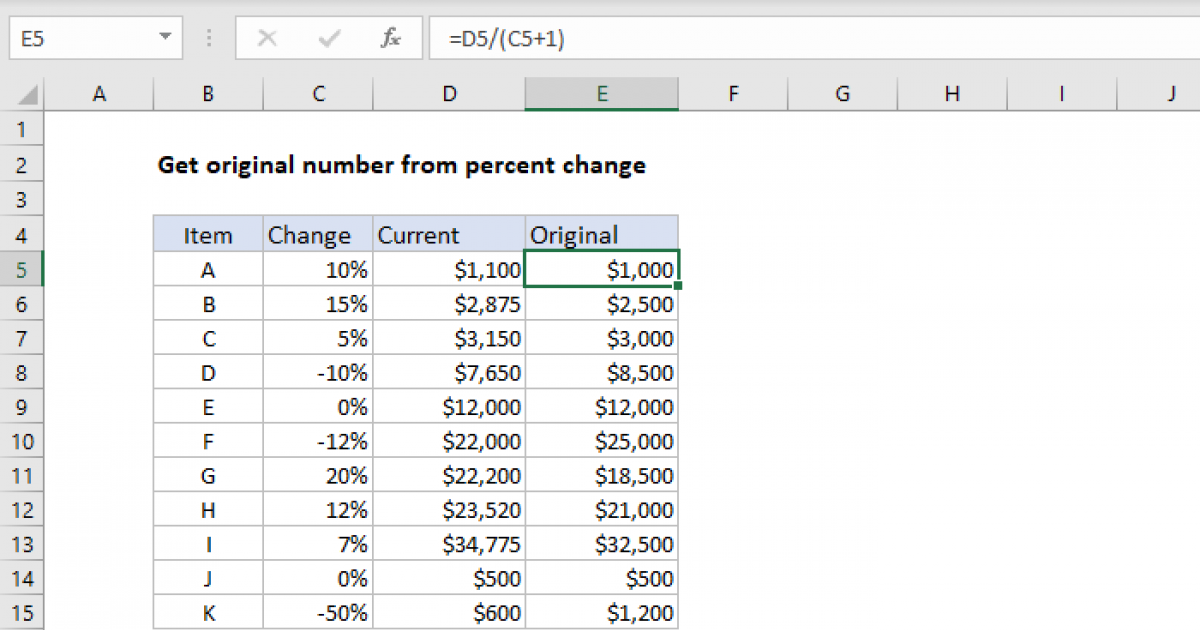Click the Enter checkmark icon in formula bar

pos(328,39)
